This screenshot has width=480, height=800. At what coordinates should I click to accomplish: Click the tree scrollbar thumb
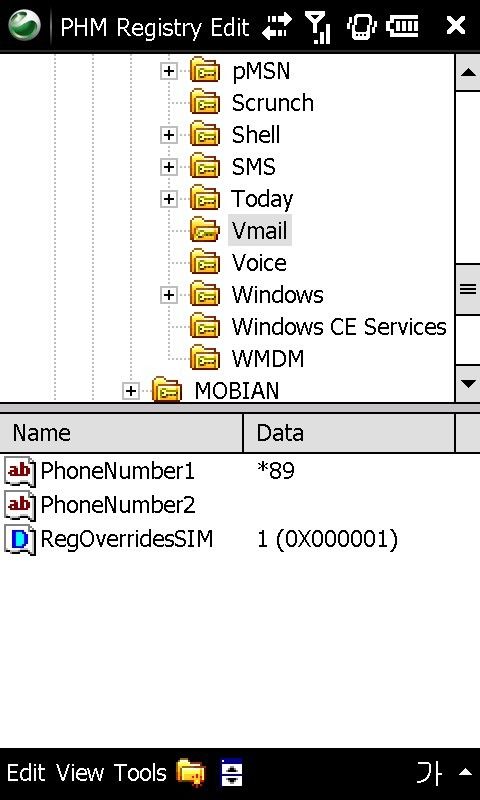[x=468, y=289]
